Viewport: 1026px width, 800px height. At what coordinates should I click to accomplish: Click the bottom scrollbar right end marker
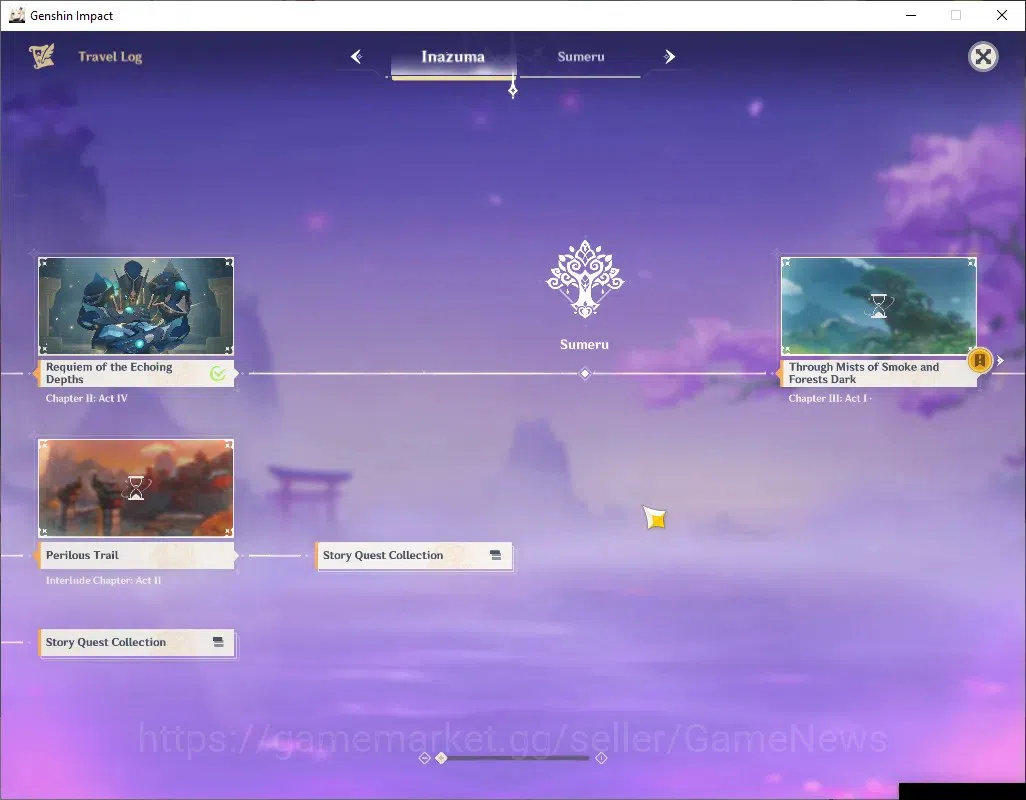point(601,757)
